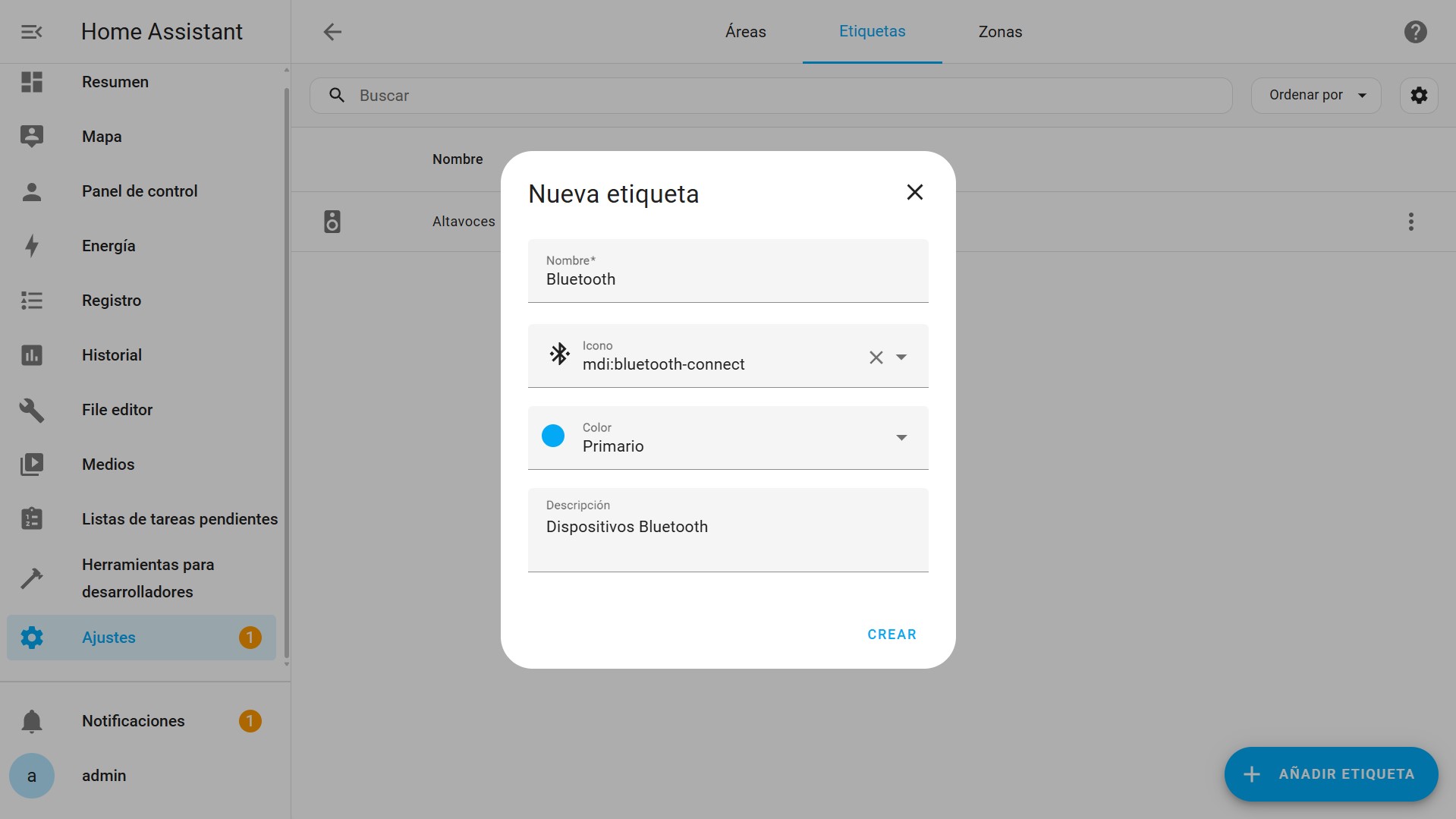1456x819 pixels.
Task: Open the File editor wrench icon
Action: point(31,410)
